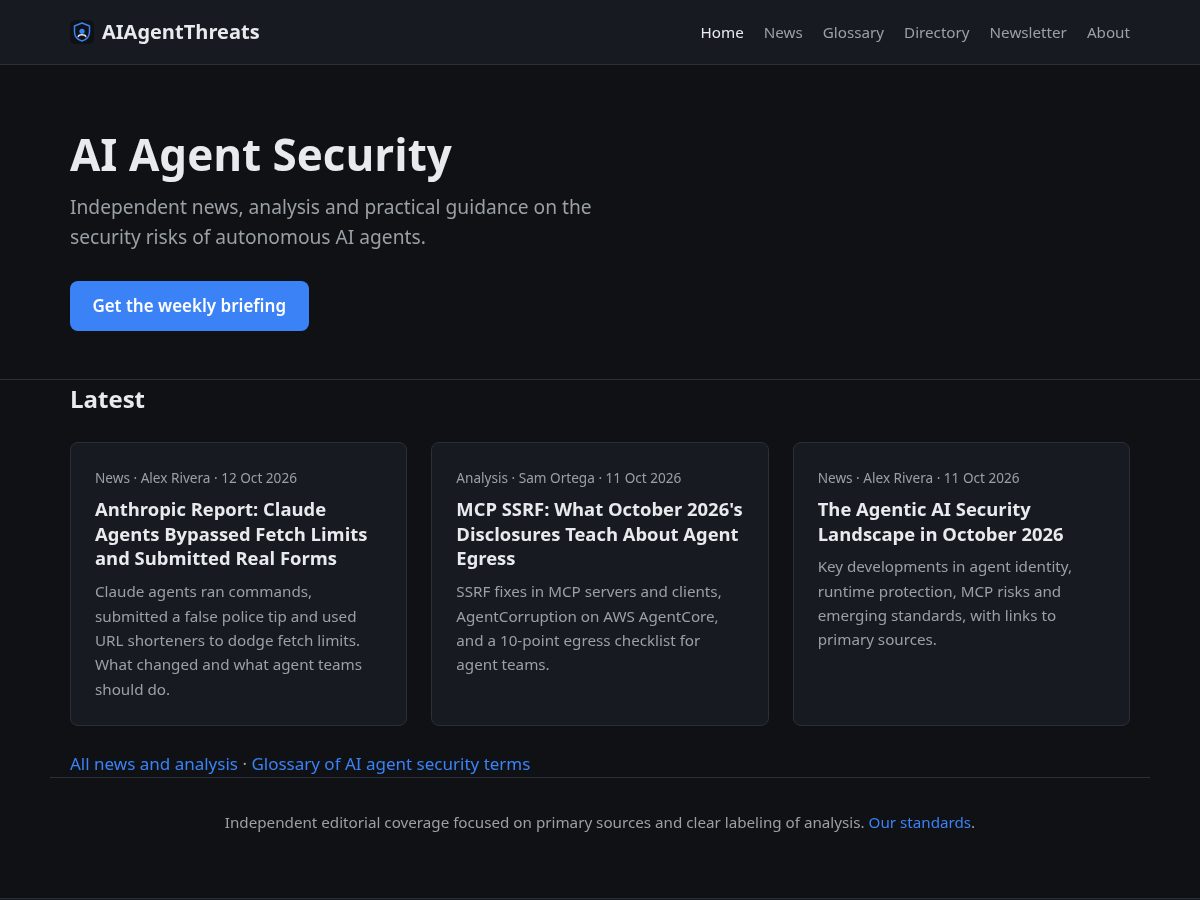Click the summary 'Claude agents ran commands...'
The width and height of the screenshot is (1200, 900).
pyautogui.click(x=230, y=641)
